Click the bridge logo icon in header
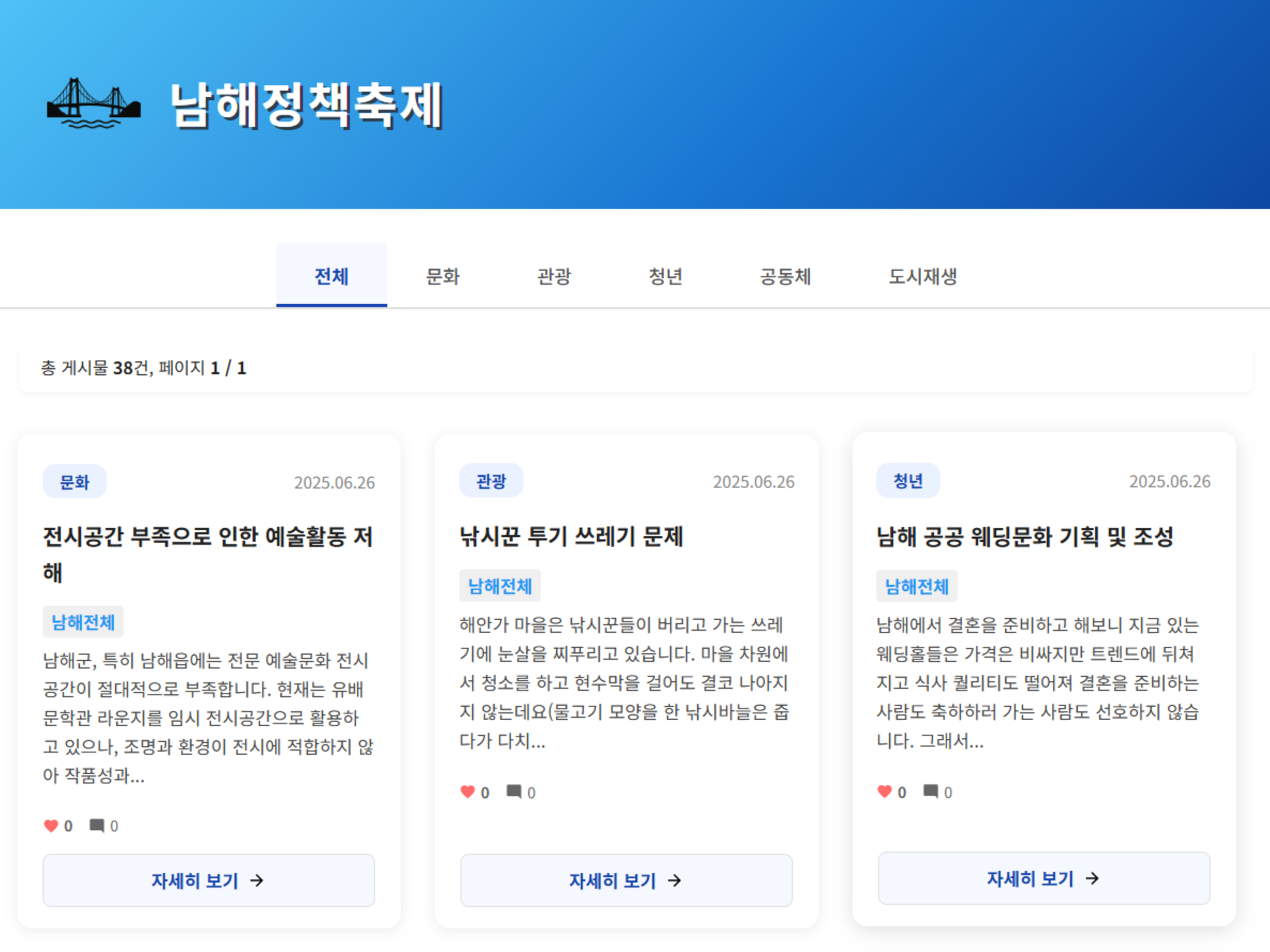The width and height of the screenshot is (1270, 952). click(x=94, y=103)
